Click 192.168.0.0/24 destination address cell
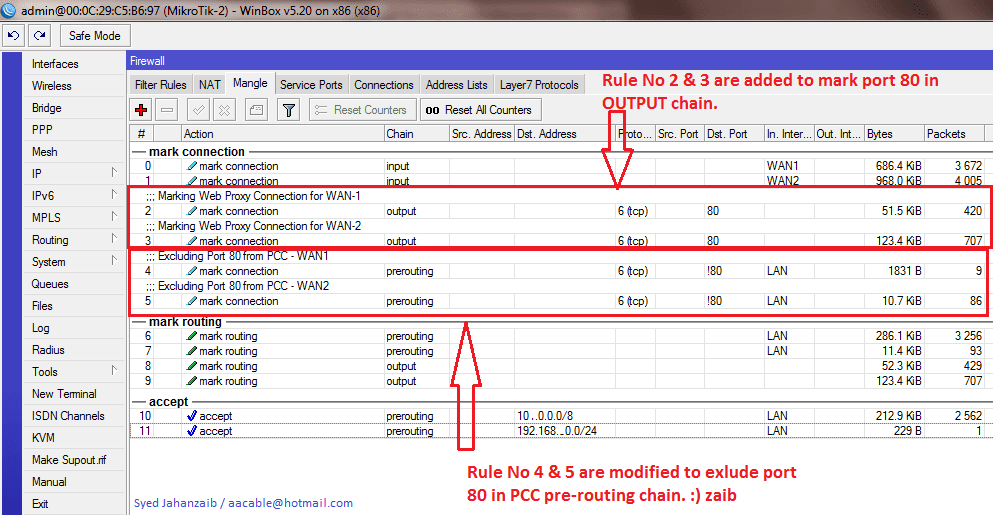The height and width of the screenshot is (515, 993). click(x=565, y=431)
